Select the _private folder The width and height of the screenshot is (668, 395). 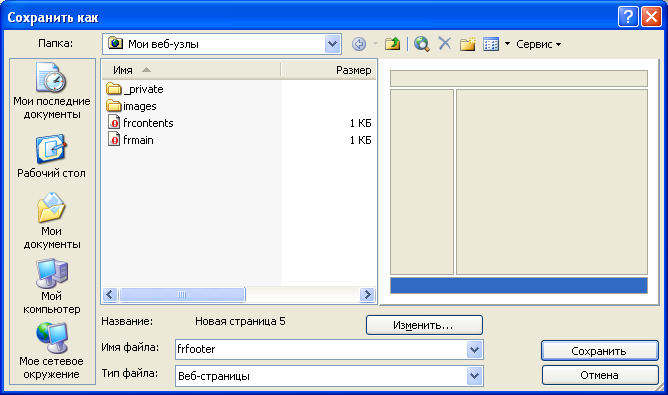143,89
